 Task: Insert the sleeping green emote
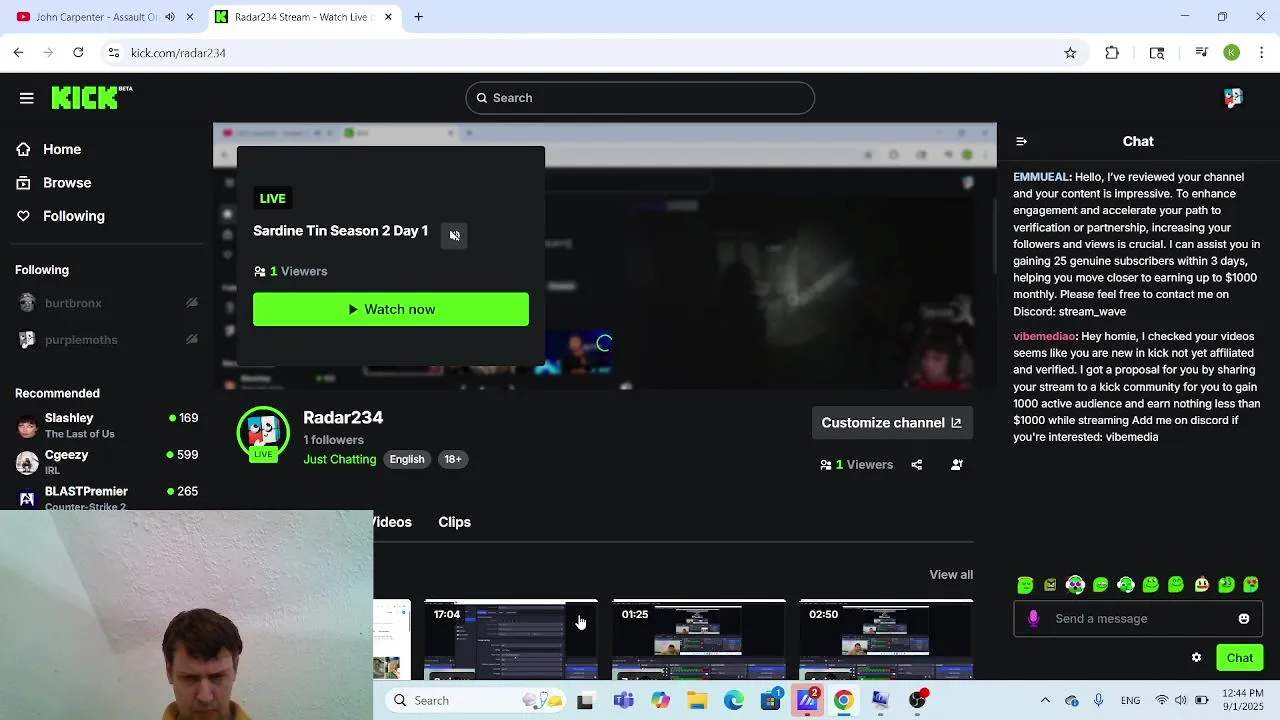click(x=1025, y=585)
